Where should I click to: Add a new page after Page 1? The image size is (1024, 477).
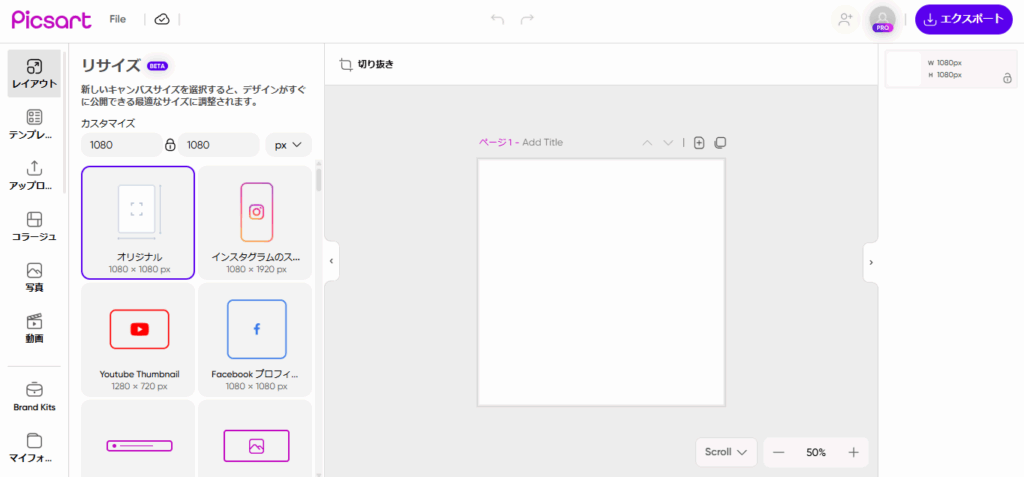point(699,142)
